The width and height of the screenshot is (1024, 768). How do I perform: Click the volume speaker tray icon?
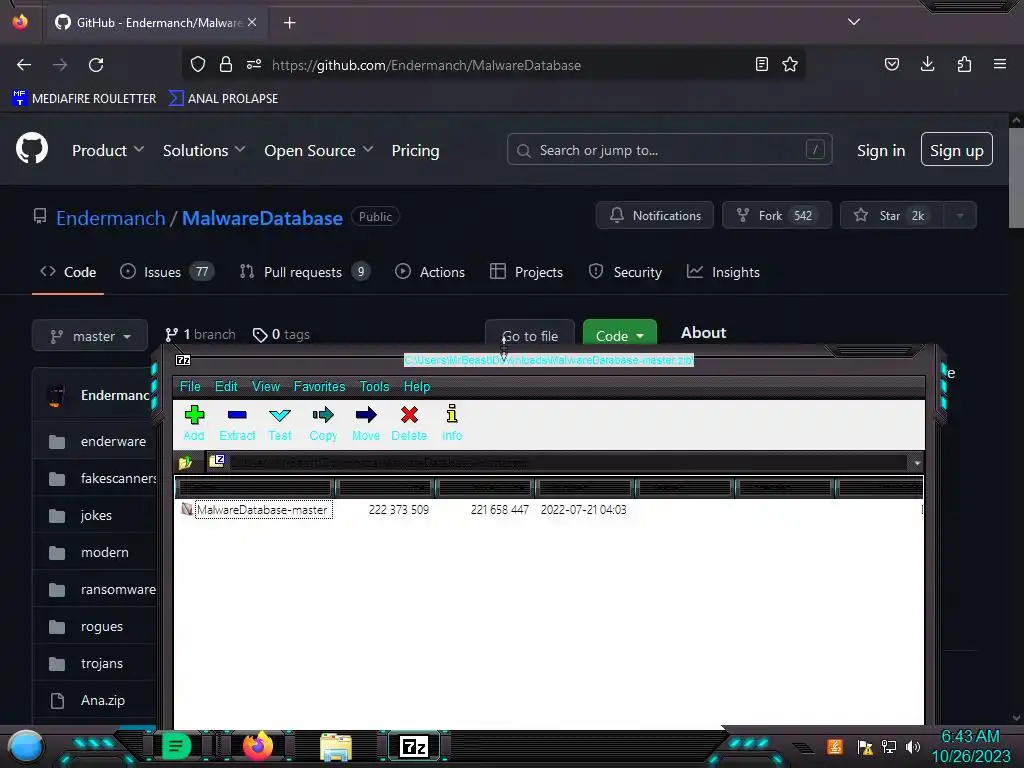[913, 746]
